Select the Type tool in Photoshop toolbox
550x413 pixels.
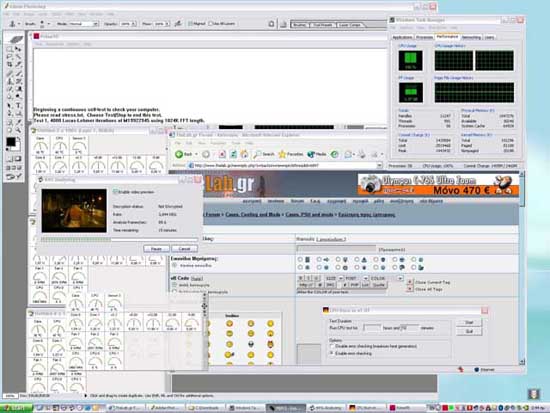click(x=18, y=105)
